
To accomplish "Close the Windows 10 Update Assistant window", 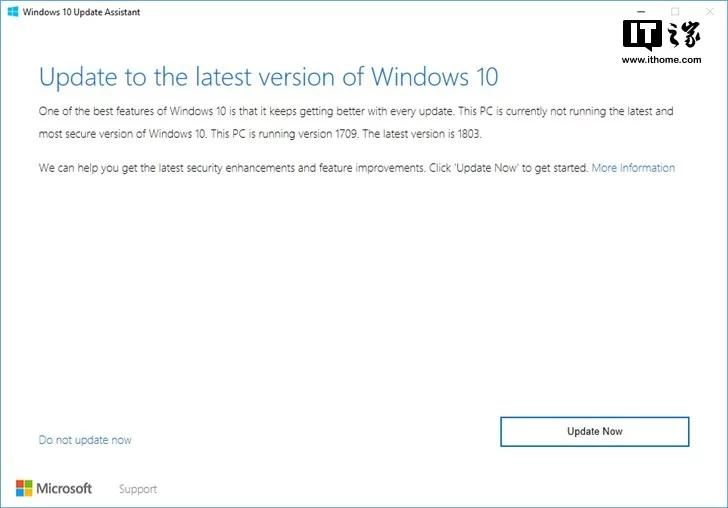I will (710, 12).
